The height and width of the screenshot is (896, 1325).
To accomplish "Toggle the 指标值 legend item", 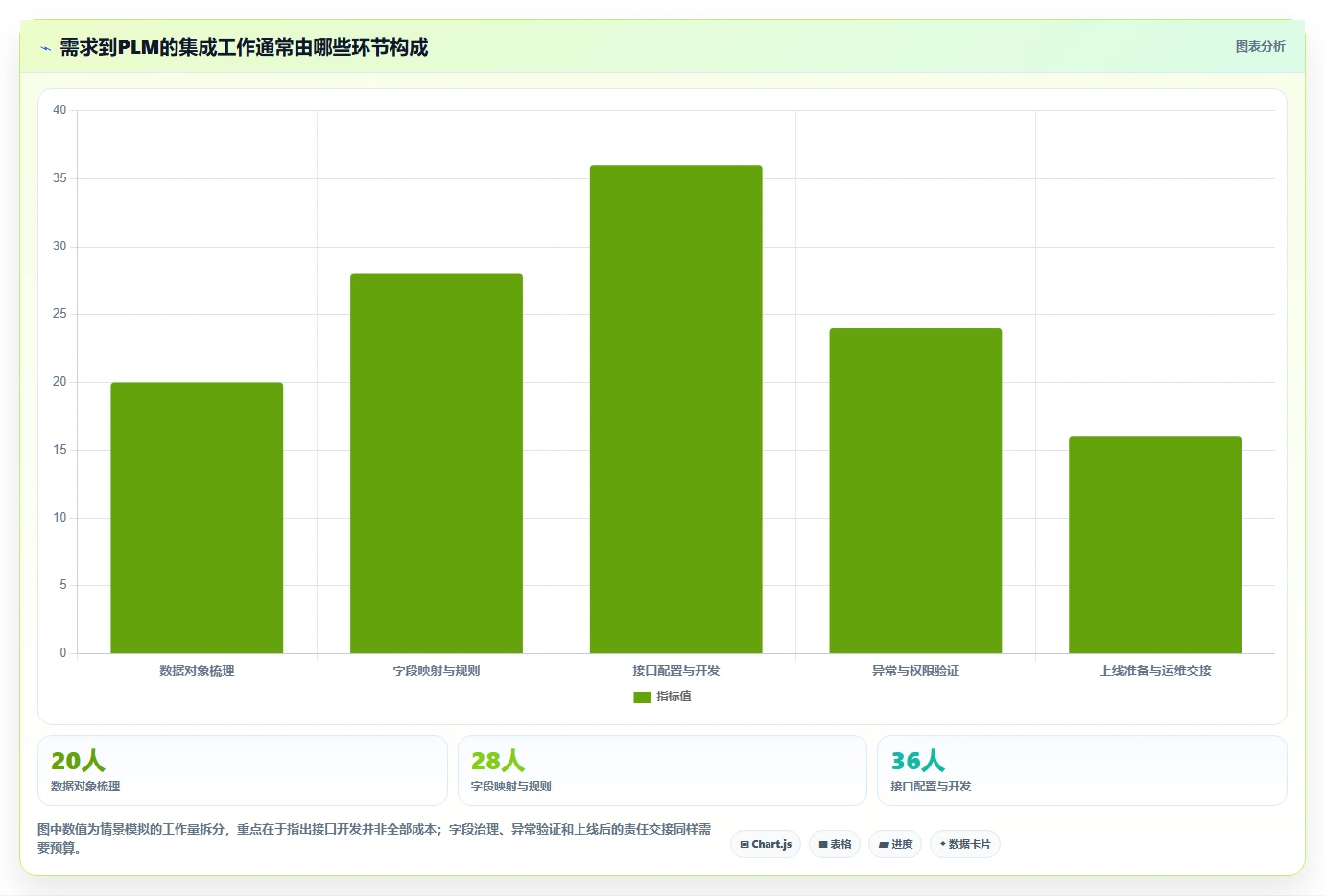I will click(662, 696).
